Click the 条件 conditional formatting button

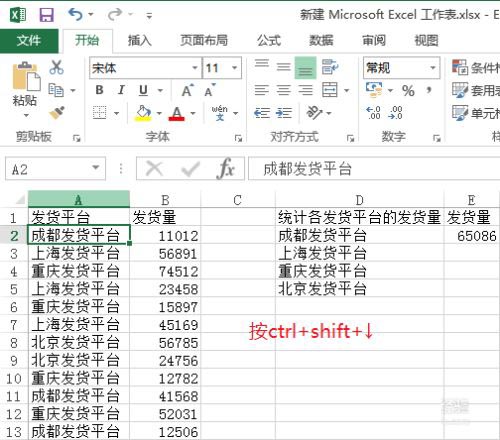pos(476,68)
